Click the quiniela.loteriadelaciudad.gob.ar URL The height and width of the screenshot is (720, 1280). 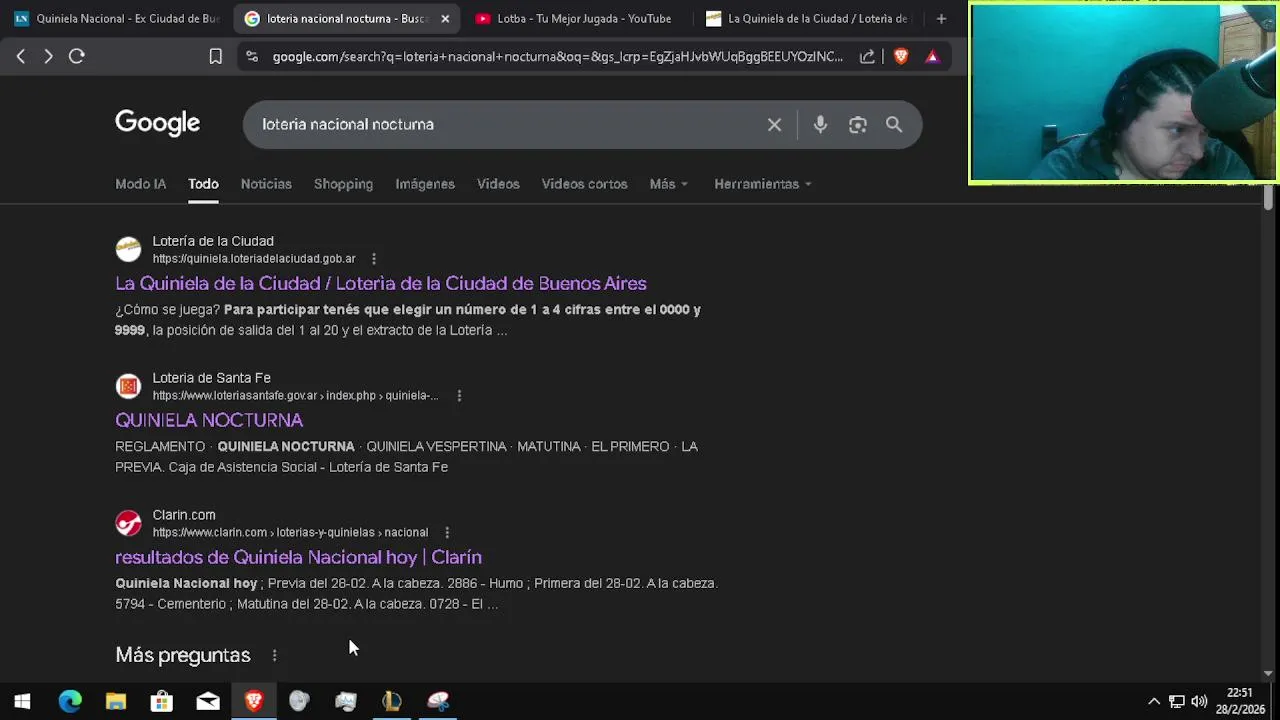coord(254,259)
